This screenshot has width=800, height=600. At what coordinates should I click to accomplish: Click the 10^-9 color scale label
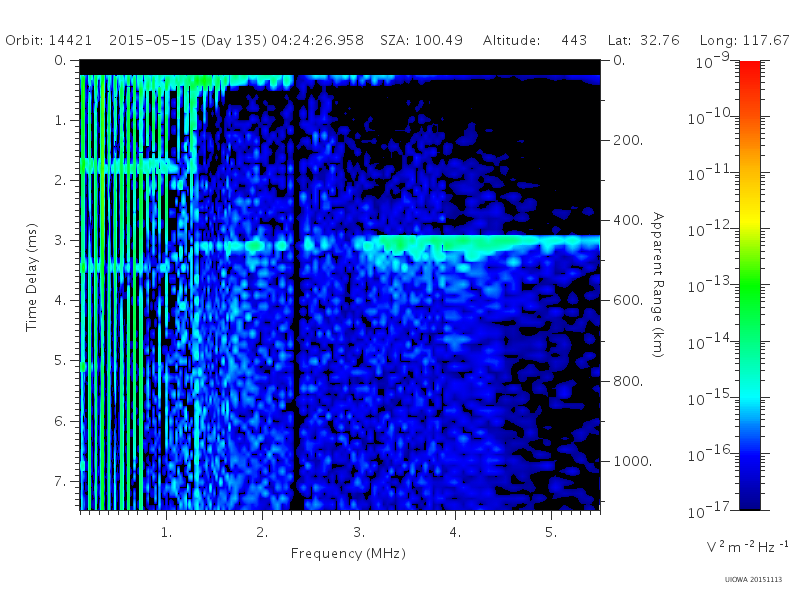pos(713,61)
